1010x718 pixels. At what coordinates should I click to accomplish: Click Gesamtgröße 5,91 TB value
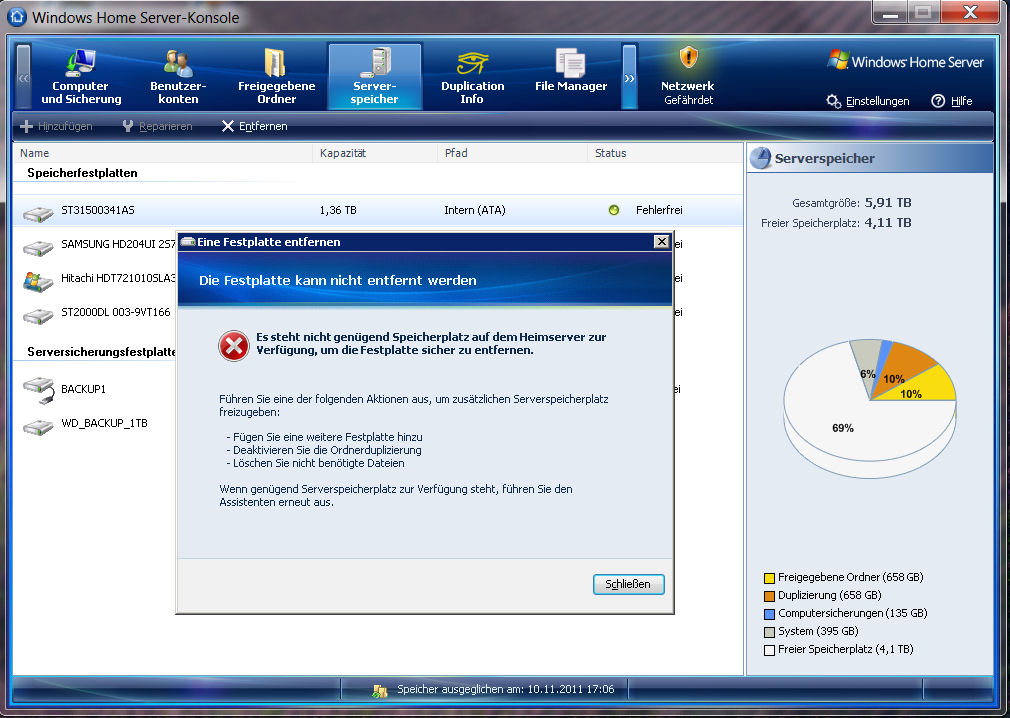888,202
